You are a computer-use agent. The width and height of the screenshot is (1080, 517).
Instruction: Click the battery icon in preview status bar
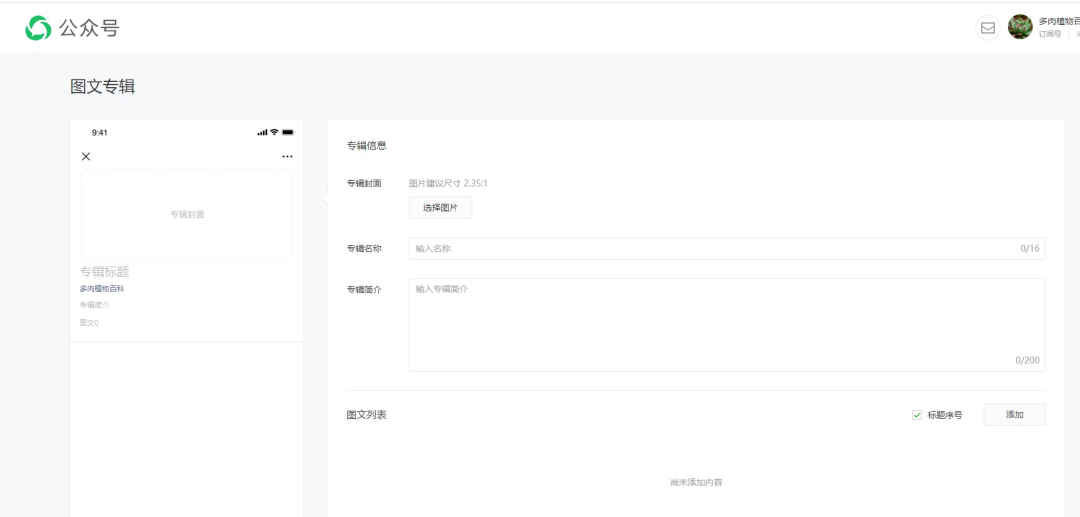pyautogui.click(x=288, y=132)
